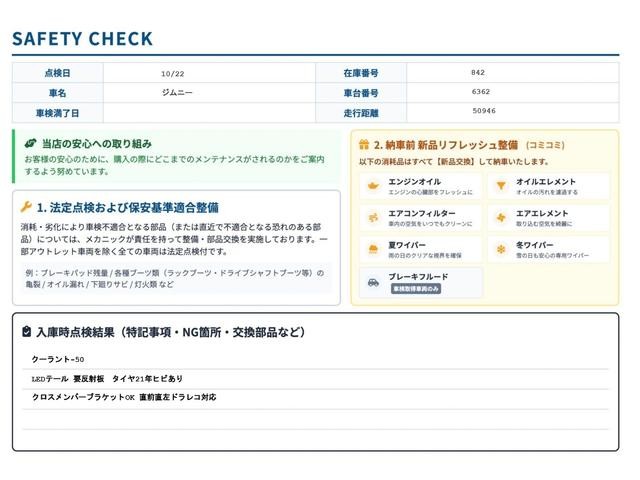This screenshot has width=640, height=480.
Task: Click the SAFETY CHECK heading
Action: pyautogui.click(x=82, y=39)
